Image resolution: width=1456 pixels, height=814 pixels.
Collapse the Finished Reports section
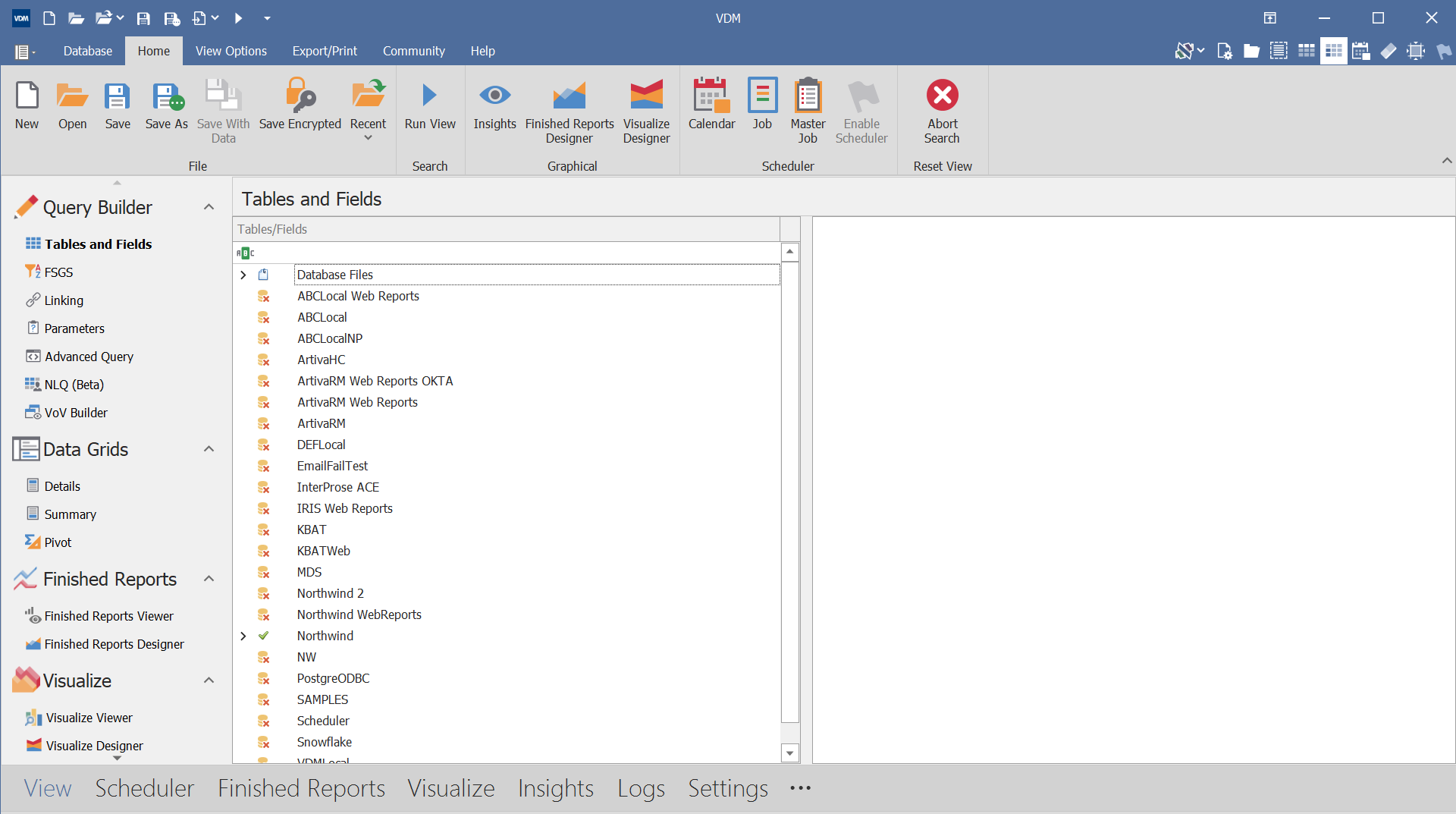point(209,579)
